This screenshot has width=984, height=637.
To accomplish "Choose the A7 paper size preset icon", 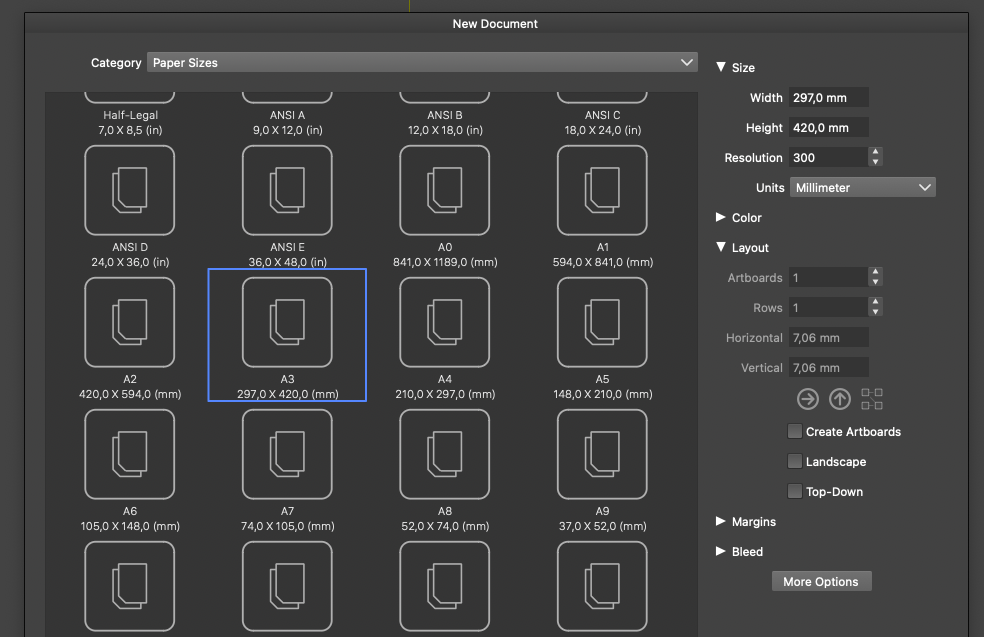I will (287, 454).
